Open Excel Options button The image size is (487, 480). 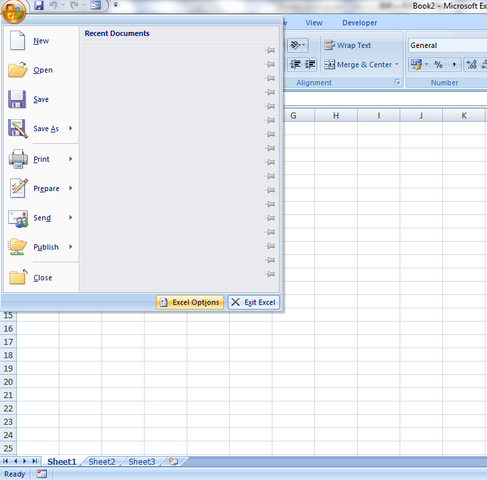coord(190,302)
